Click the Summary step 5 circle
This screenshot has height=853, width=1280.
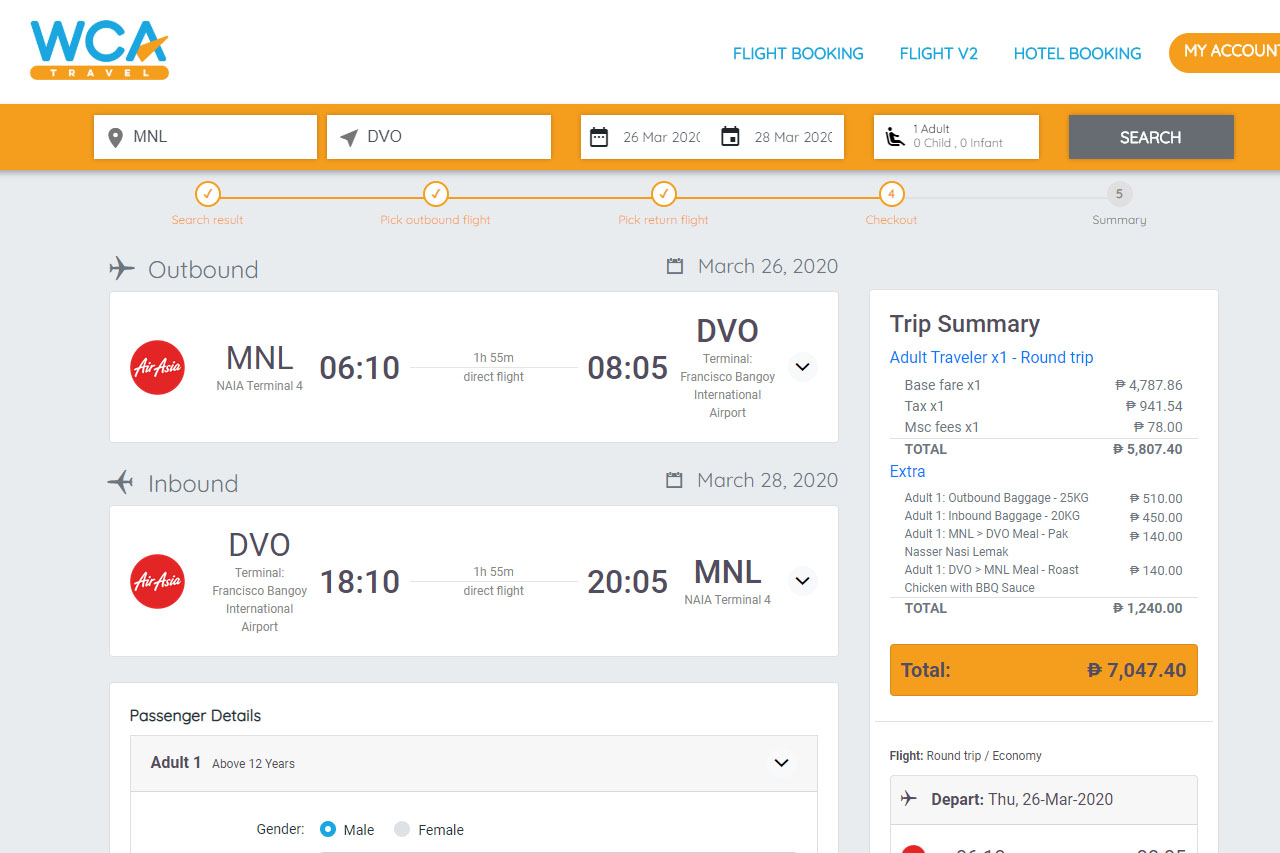(1119, 193)
